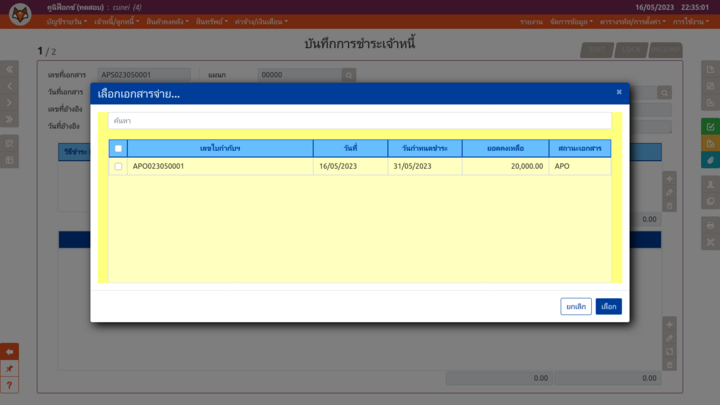Toggle the select-all checkbox in table header
Image resolution: width=720 pixels, height=405 pixels.
(118, 148)
